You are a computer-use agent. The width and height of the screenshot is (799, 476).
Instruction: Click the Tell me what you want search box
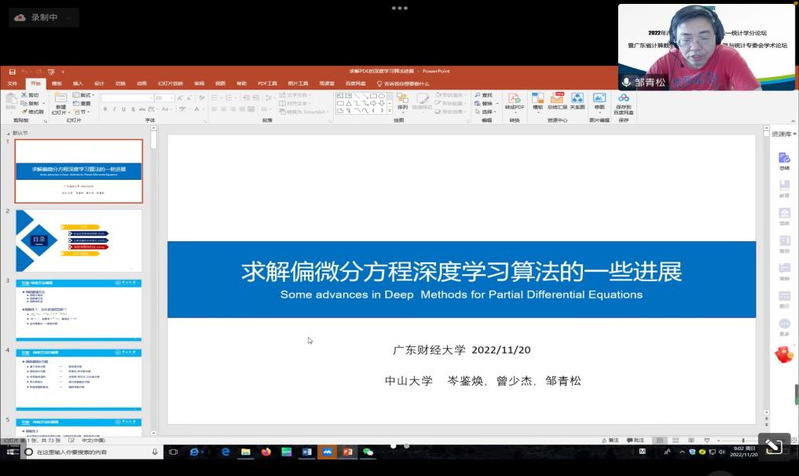[x=403, y=84]
